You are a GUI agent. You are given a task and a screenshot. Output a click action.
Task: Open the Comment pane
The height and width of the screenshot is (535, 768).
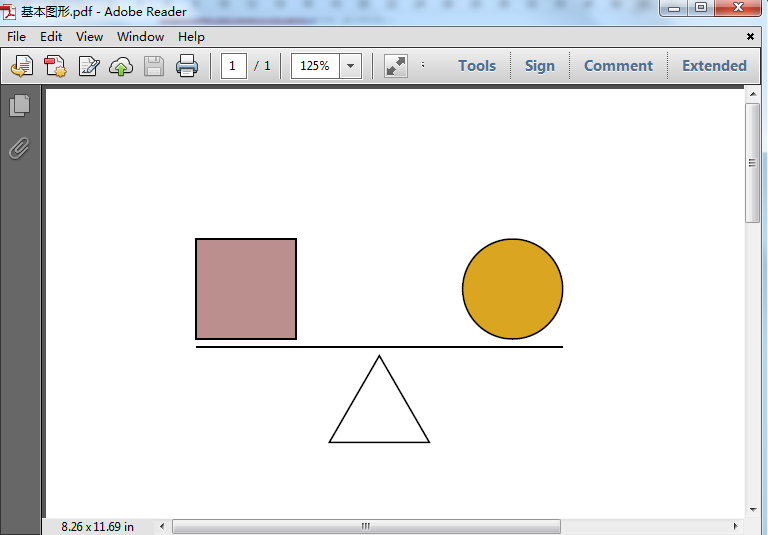point(618,66)
